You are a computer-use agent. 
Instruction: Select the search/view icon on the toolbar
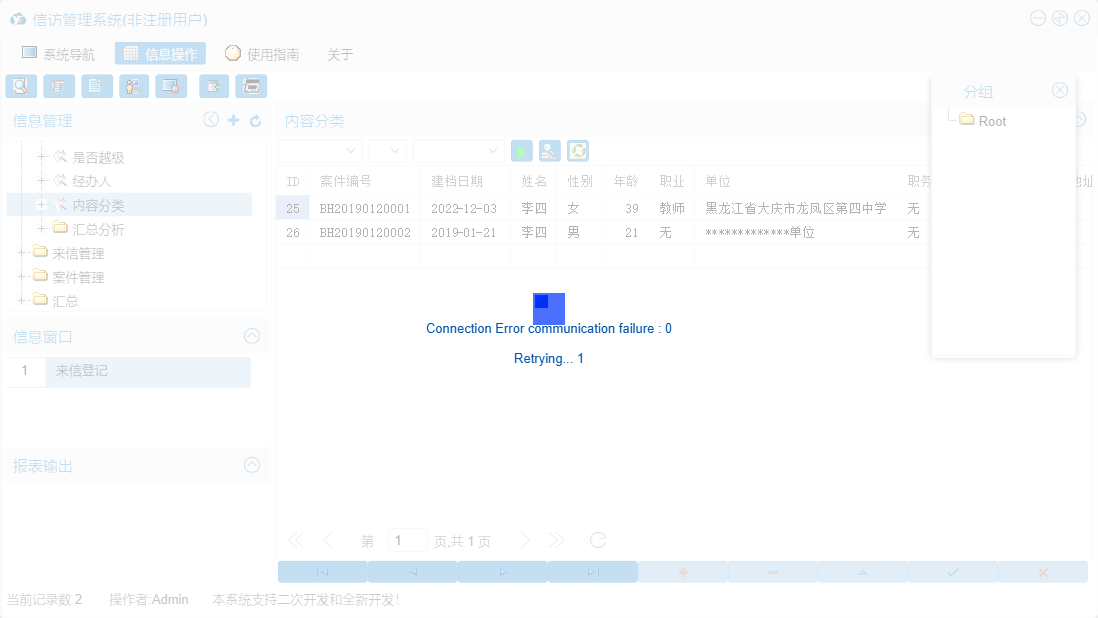21,86
